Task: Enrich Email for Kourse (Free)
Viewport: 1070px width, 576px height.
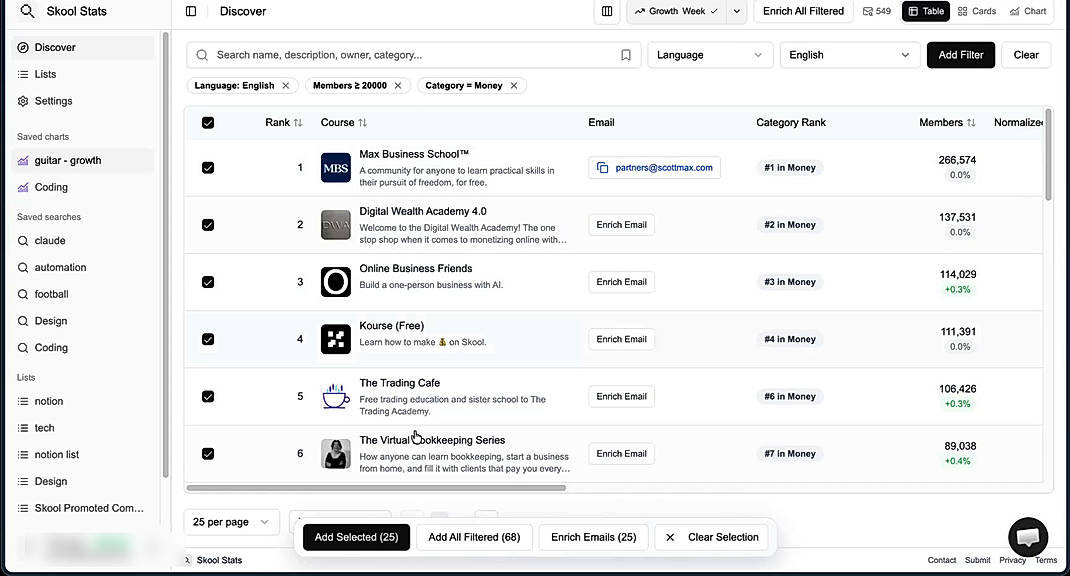Action: coord(622,339)
